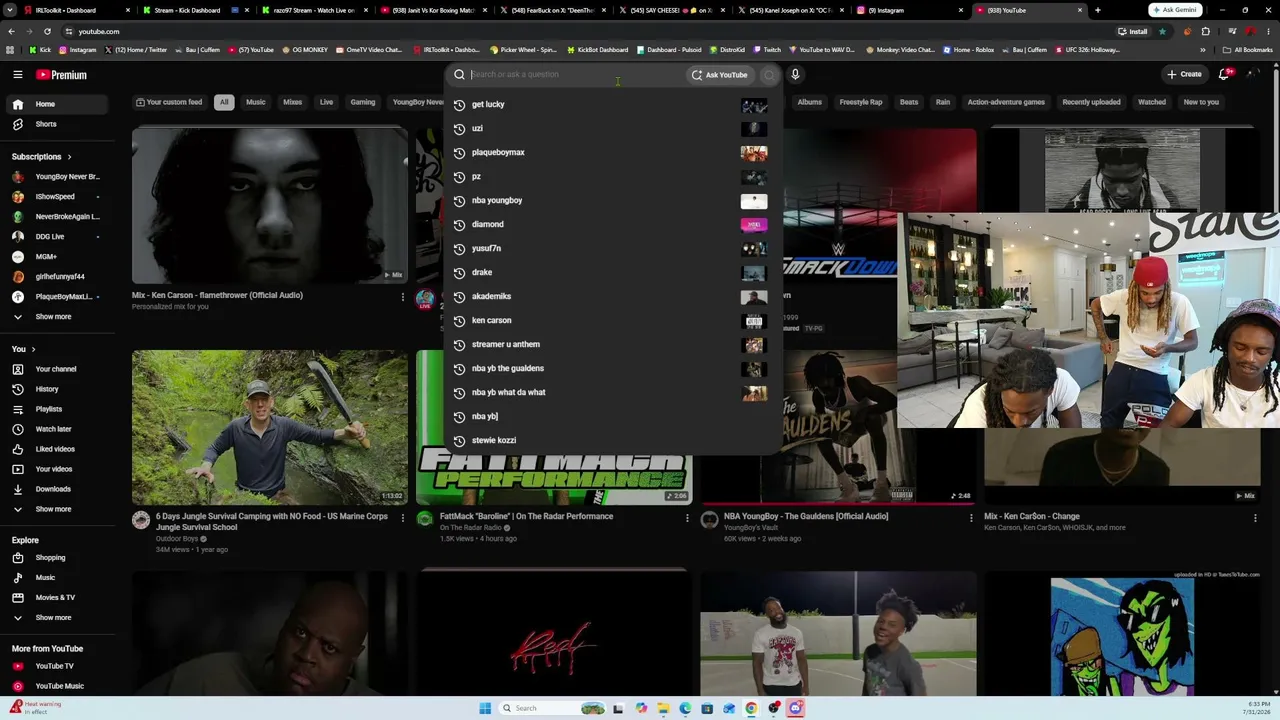Open Discord from the taskbar
Screen dimensions: 1280x720
point(795,708)
